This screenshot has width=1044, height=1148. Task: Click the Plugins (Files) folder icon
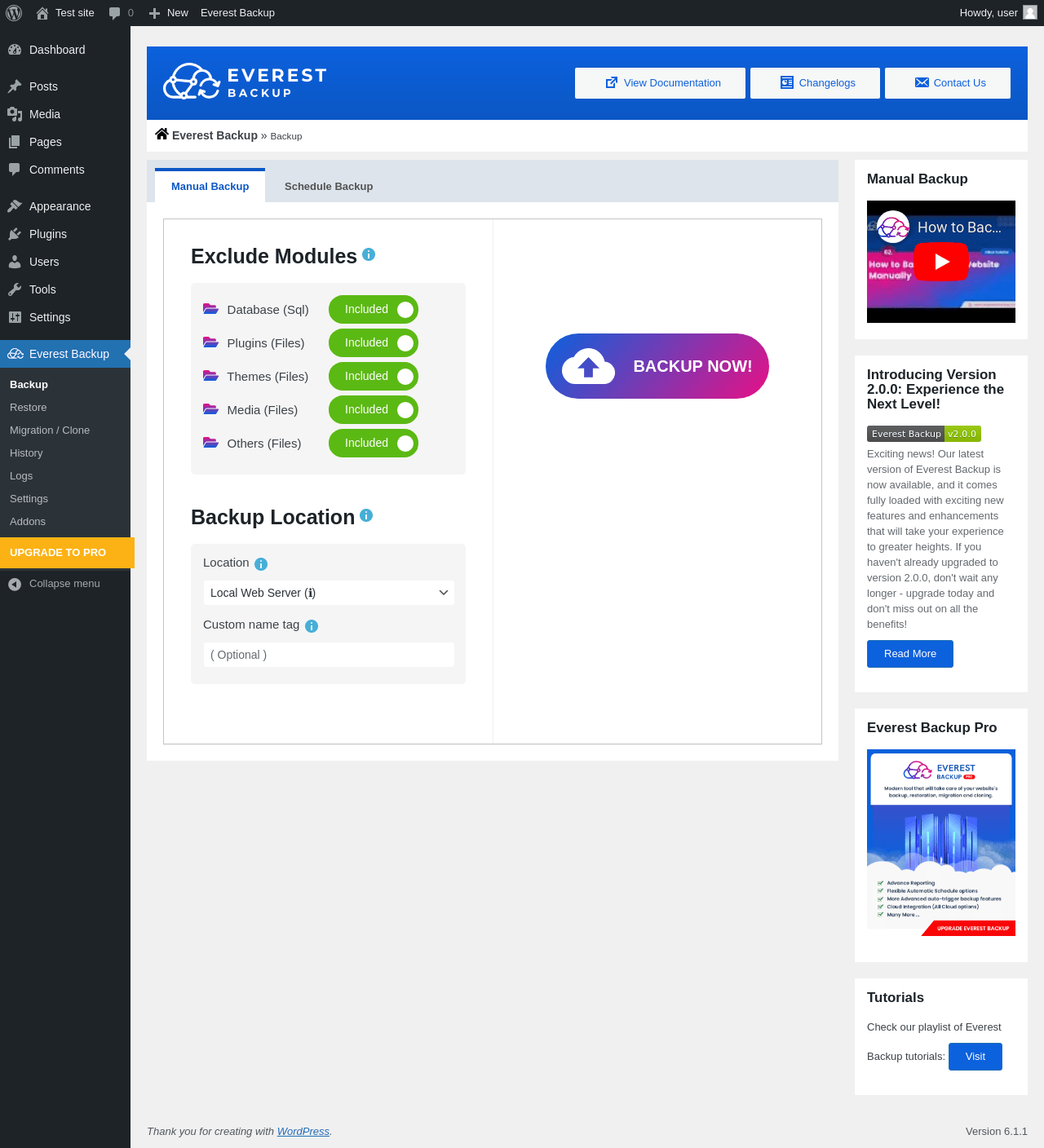coord(210,342)
